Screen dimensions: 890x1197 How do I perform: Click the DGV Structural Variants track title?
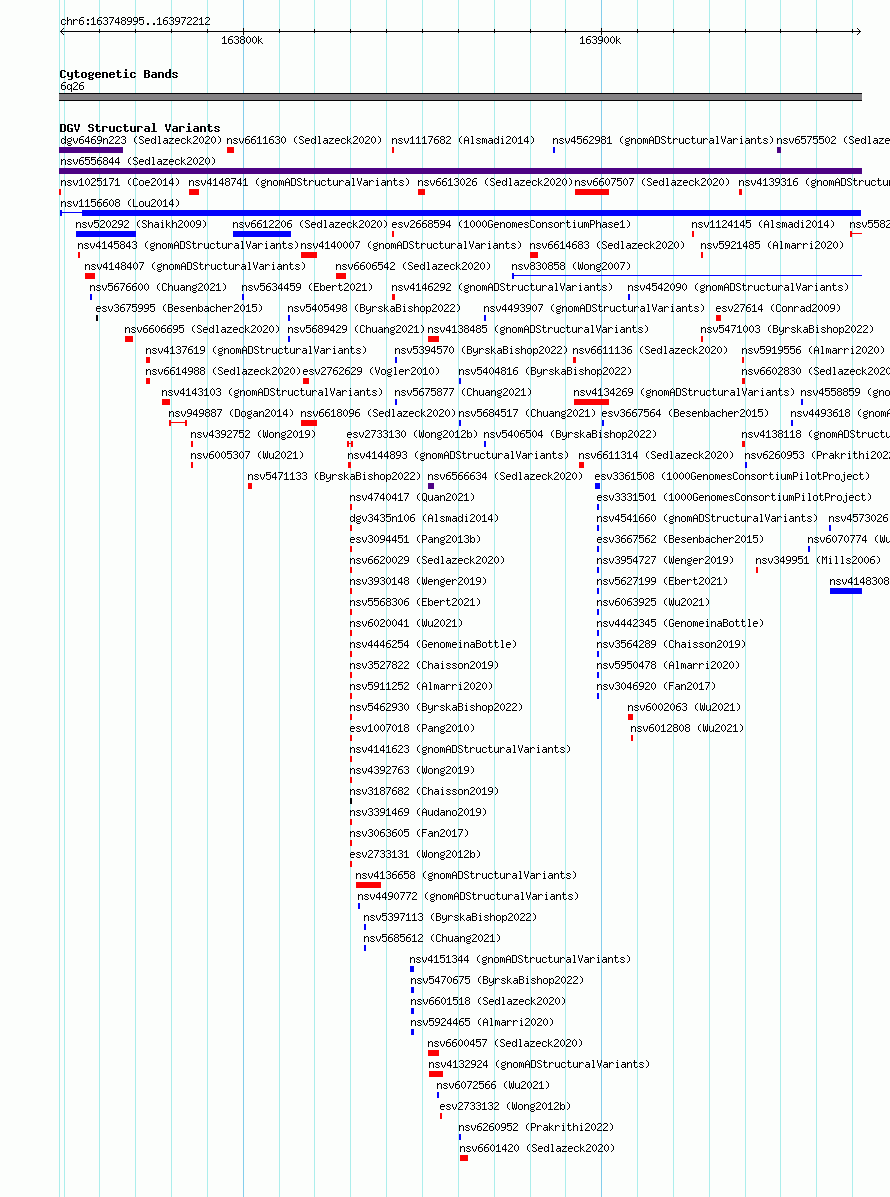point(140,128)
